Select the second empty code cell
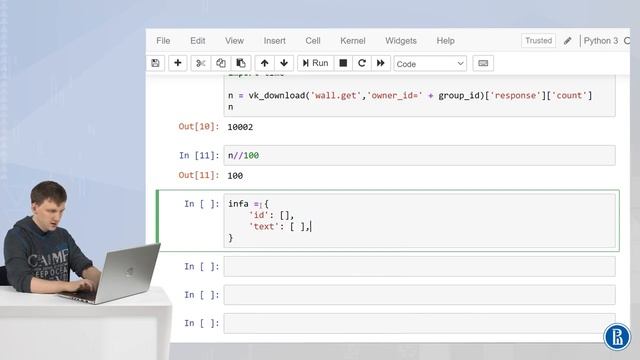The height and width of the screenshot is (360, 640). [419, 295]
